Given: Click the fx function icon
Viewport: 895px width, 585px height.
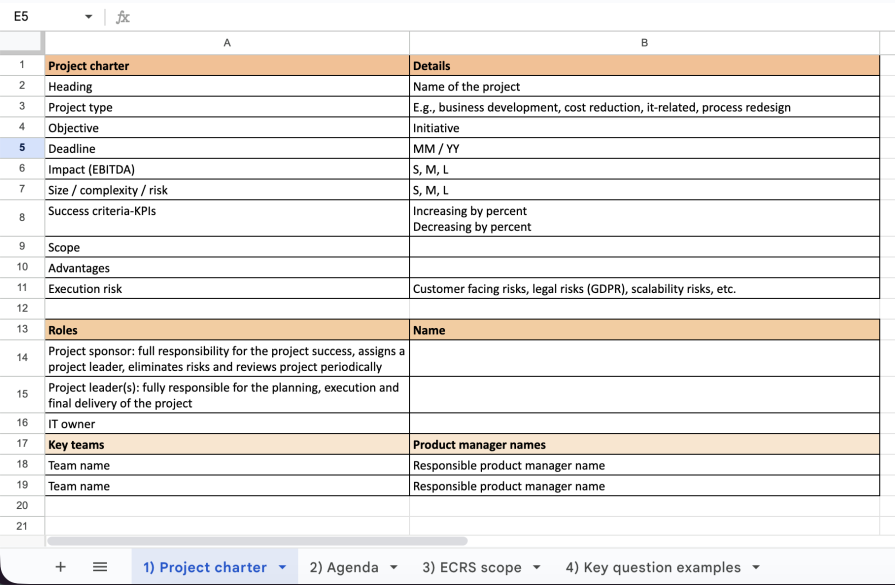Looking at the screenshot, I should click(123, 17).
